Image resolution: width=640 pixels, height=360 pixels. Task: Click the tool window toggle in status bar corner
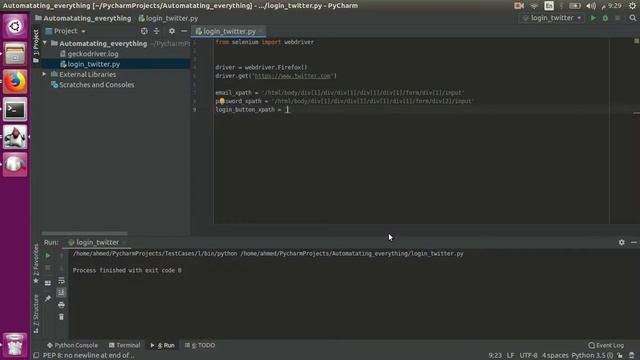(36, 356)
